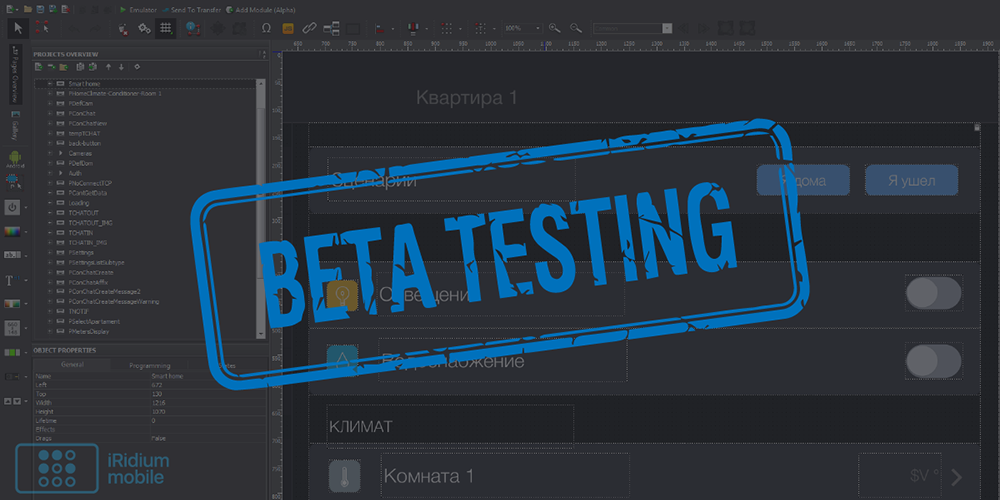Screen dimensions: 1000x500
Task: Open the General properties tab
Action: 71,366
